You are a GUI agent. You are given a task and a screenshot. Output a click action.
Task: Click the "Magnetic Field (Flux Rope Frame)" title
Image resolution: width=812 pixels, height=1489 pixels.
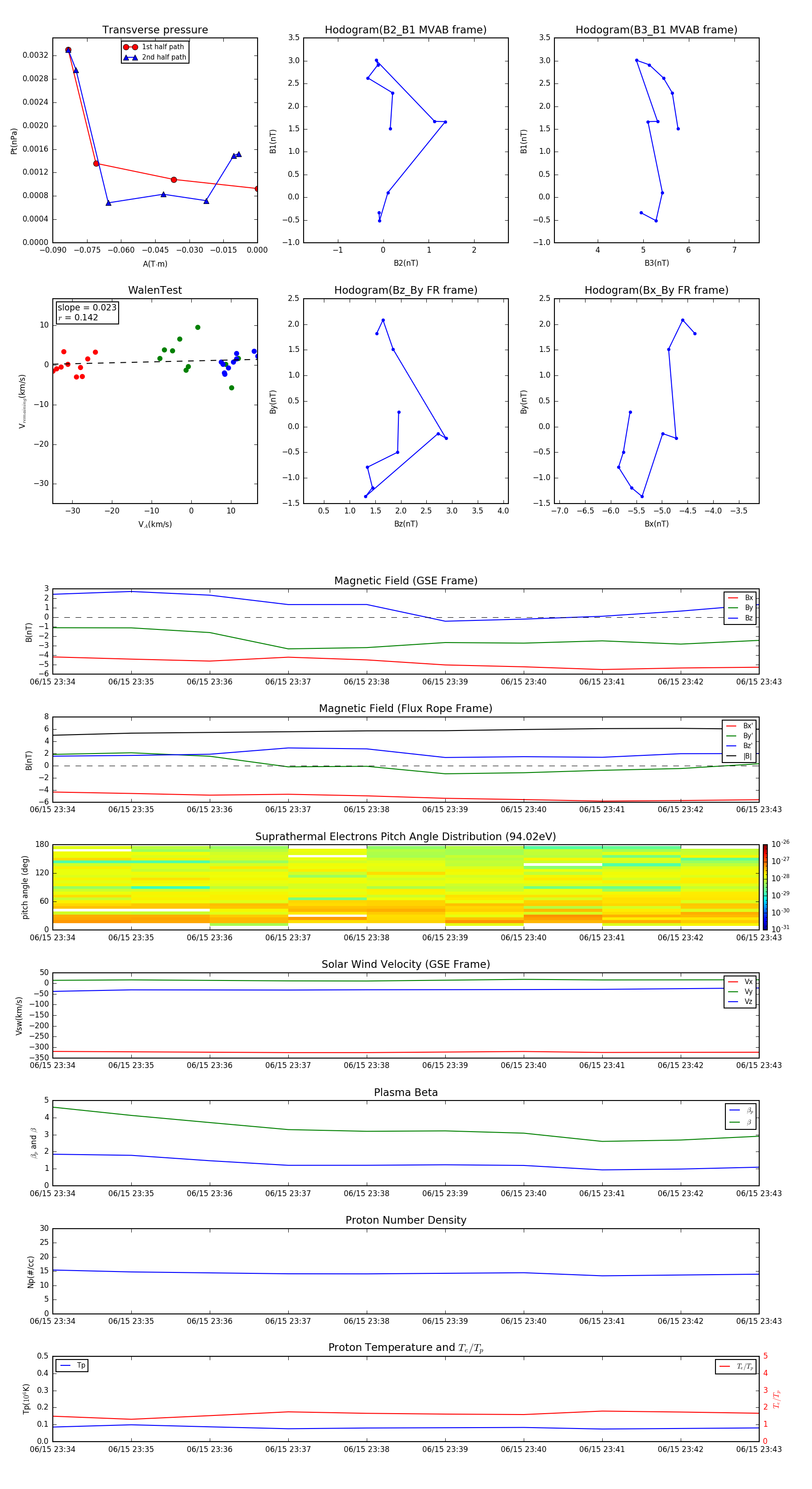click(x=406, y=709)
